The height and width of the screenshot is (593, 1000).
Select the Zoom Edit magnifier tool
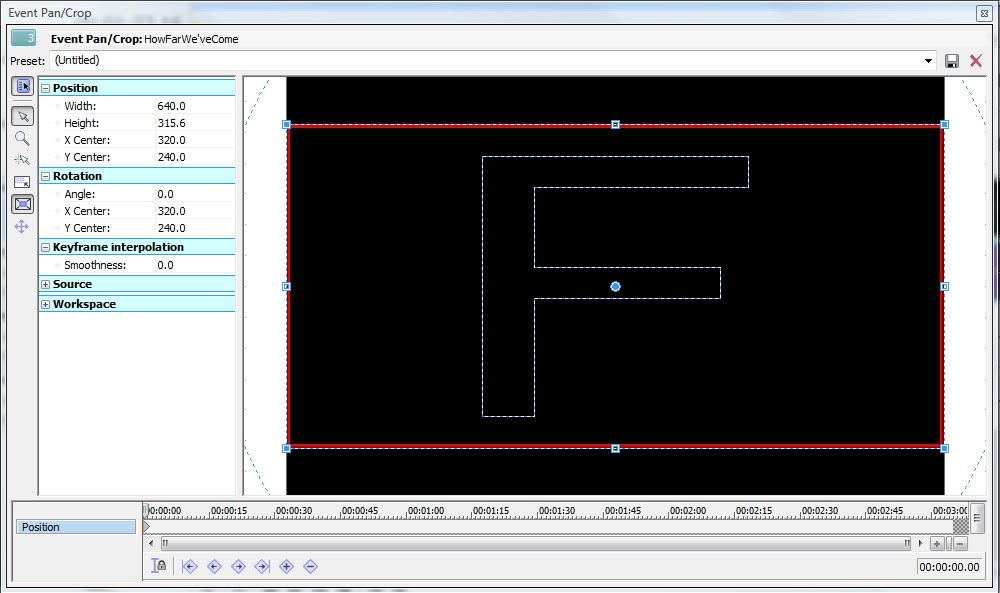[x=22, y=138]
